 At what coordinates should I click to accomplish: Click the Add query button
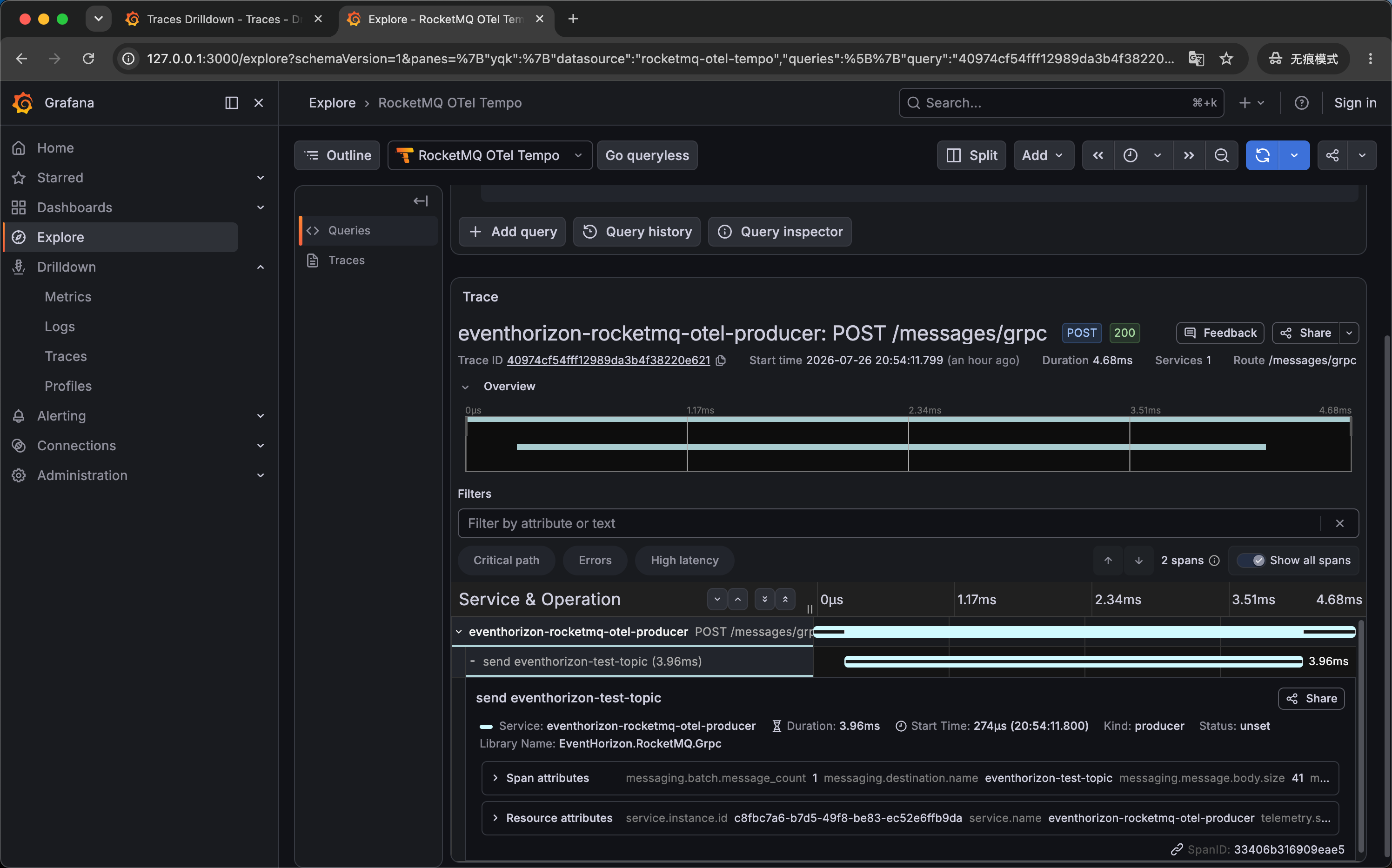[512, 232]
